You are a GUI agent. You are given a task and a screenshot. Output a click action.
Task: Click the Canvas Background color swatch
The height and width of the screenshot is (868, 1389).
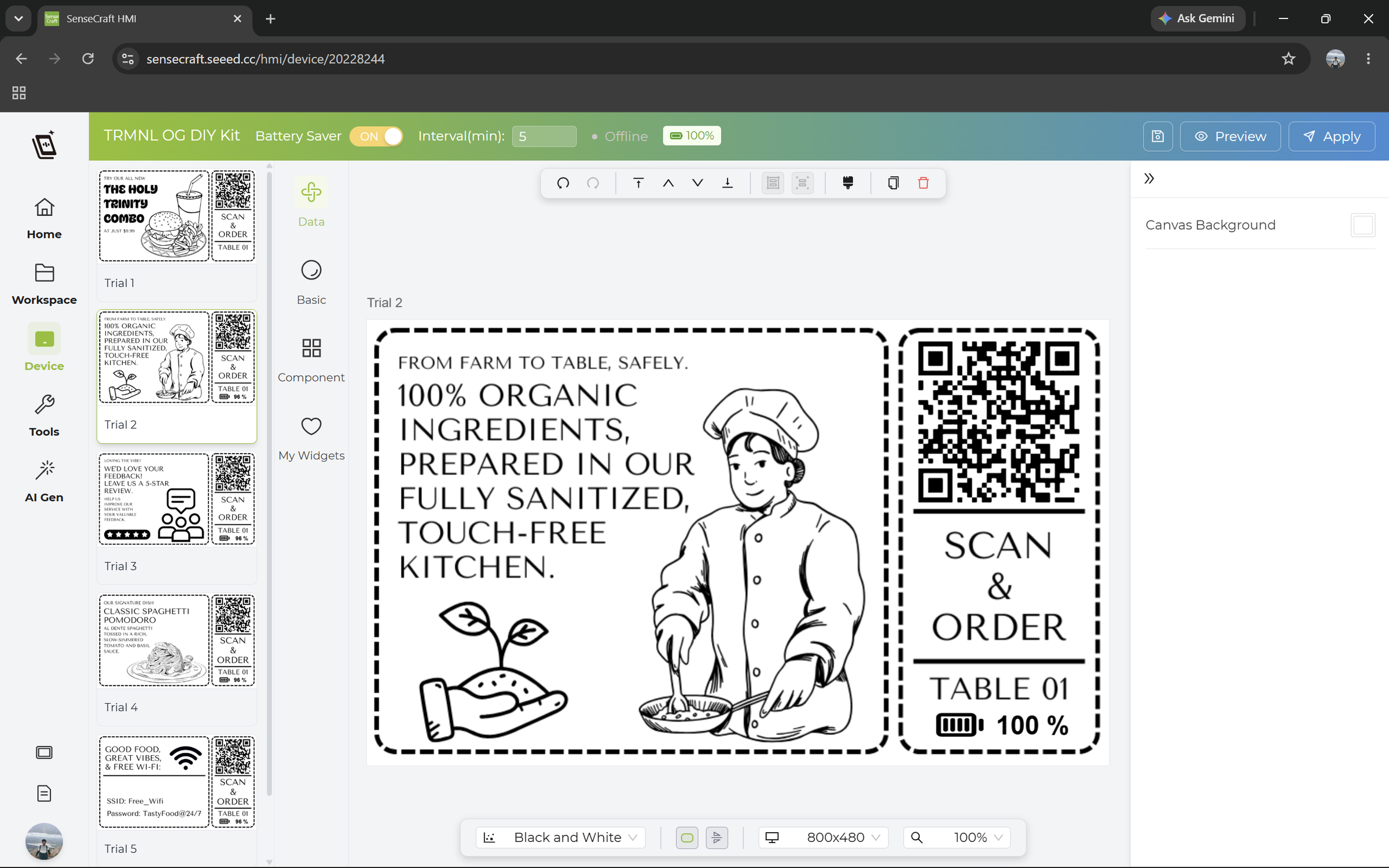pos(1362,225)
